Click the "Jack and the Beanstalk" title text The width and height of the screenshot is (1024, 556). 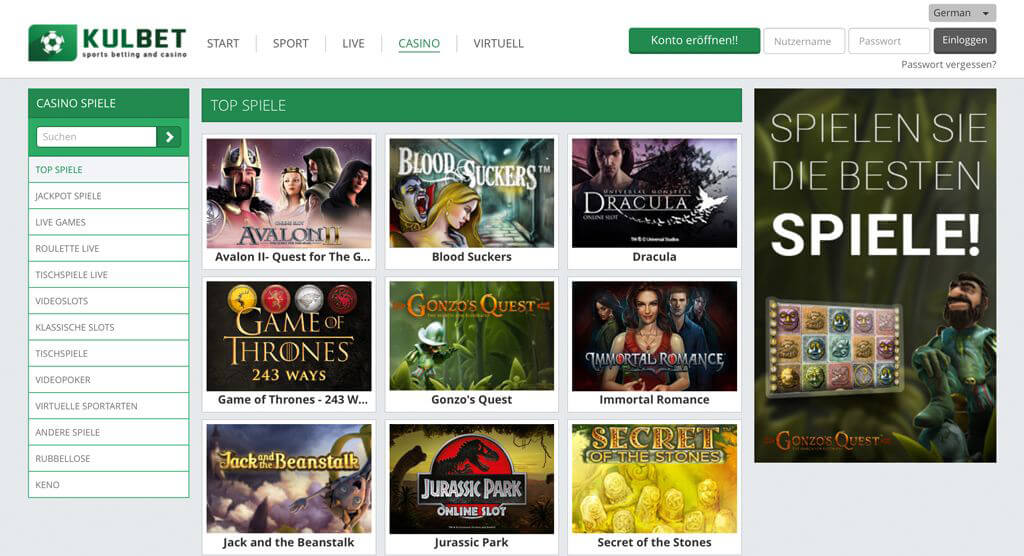coord(289,542)
